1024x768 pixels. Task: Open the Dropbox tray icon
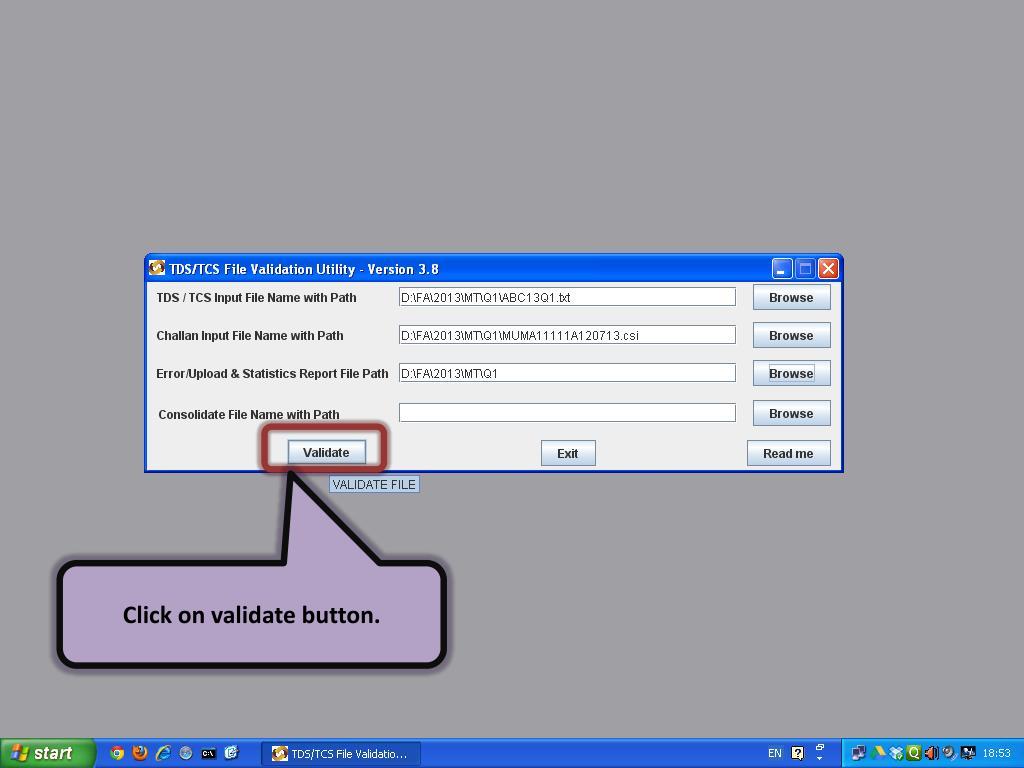(x=896, y=754)
